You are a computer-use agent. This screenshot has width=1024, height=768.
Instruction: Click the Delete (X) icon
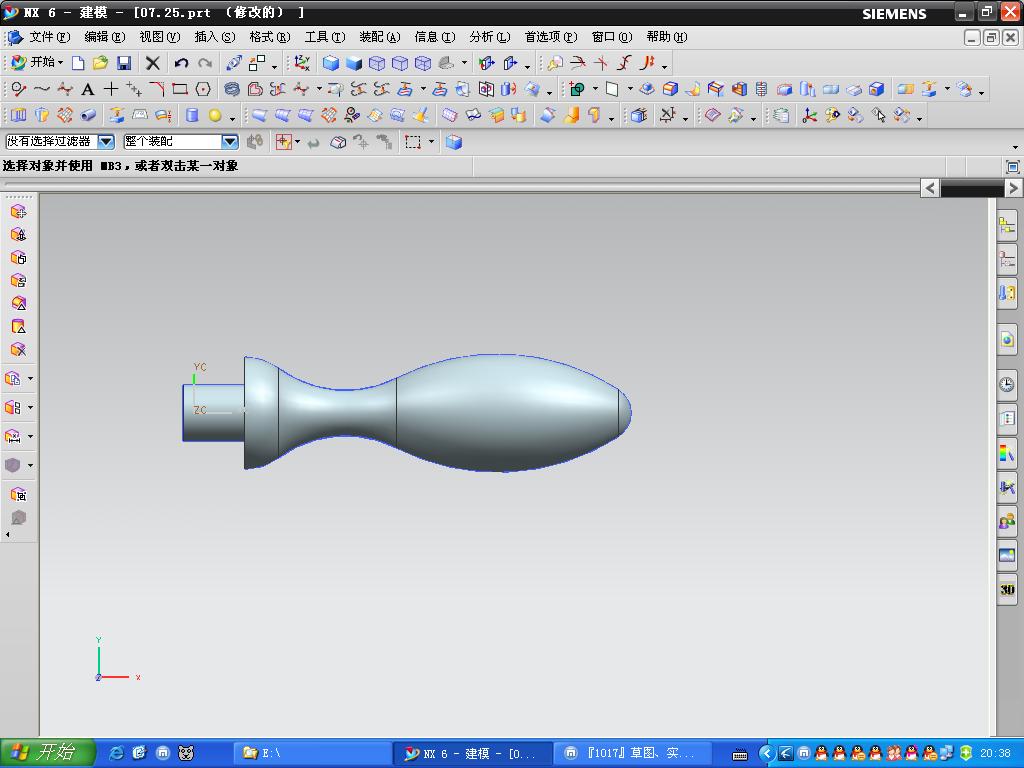(x=153, y=63)
